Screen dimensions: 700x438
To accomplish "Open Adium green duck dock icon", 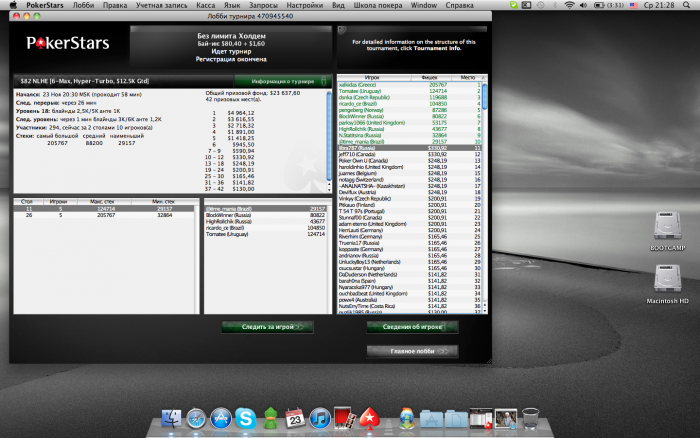I will point(270,419).
